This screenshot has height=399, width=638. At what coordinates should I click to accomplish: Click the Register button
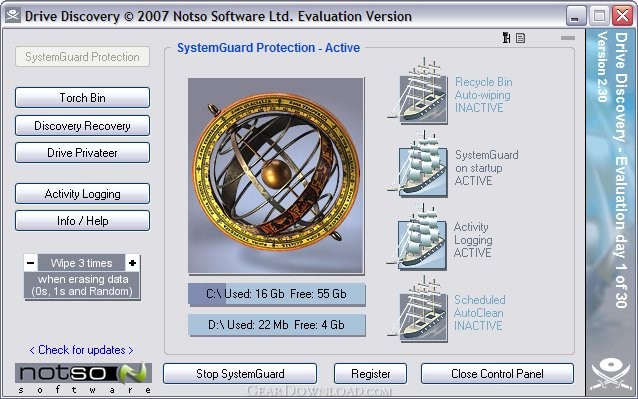[370, 374]
